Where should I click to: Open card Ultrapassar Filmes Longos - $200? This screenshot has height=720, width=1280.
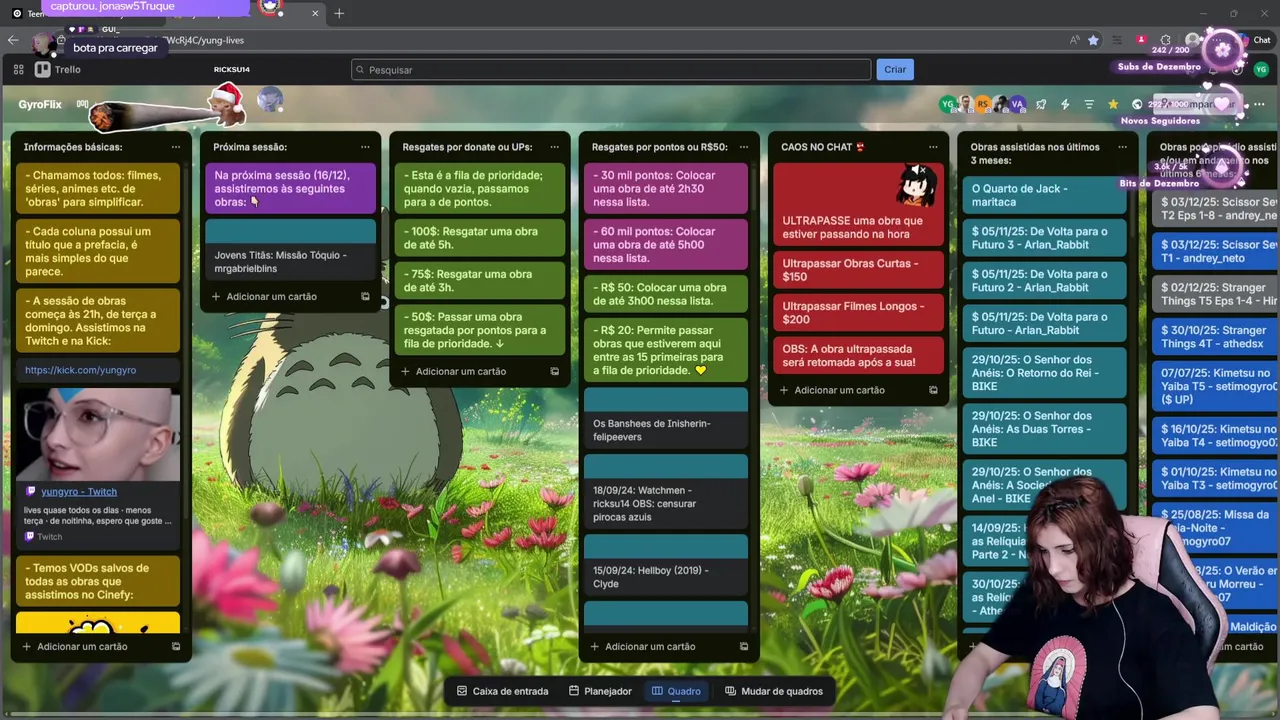(x=858, y=313)
